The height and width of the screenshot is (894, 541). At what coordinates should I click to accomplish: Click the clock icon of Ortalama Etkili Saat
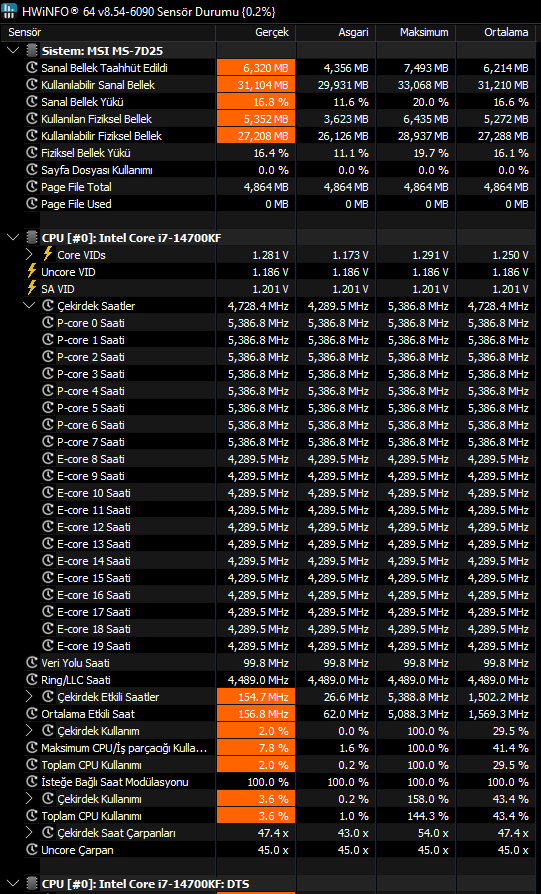click(32, 714)
